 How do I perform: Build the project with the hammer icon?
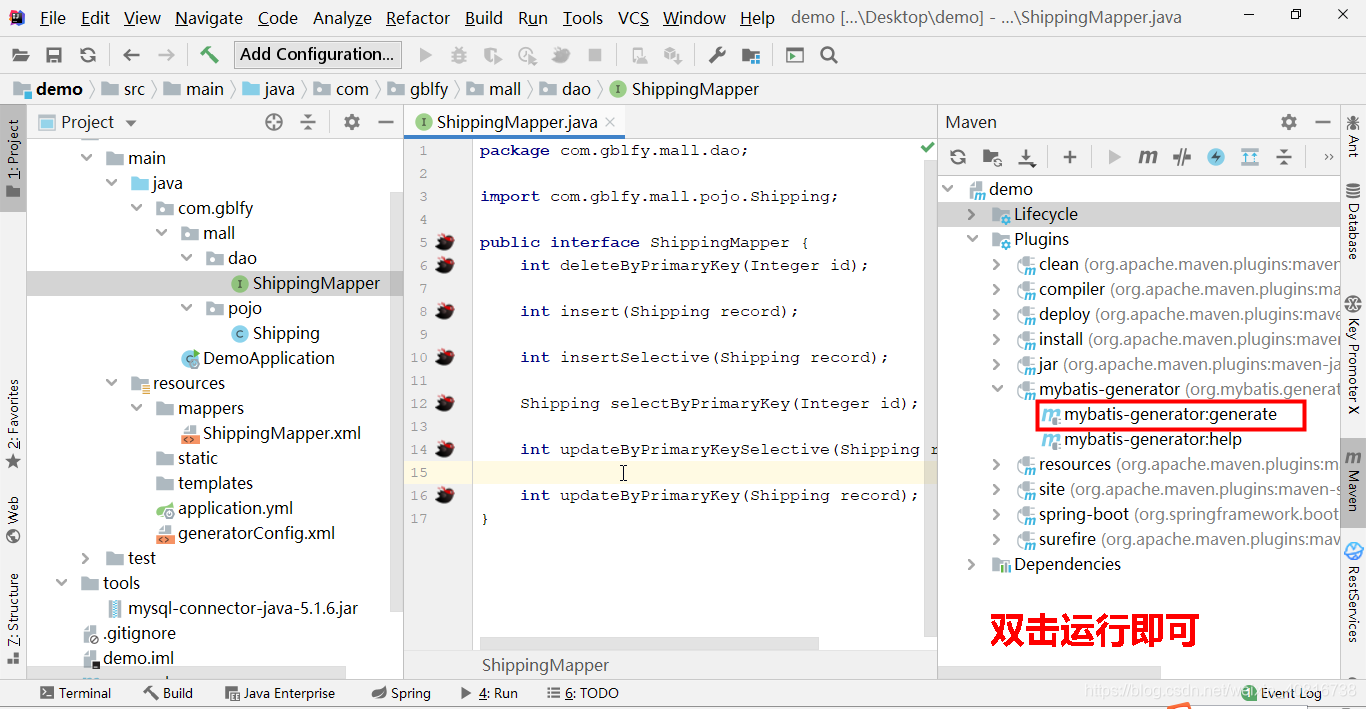[x=209, y=54]
